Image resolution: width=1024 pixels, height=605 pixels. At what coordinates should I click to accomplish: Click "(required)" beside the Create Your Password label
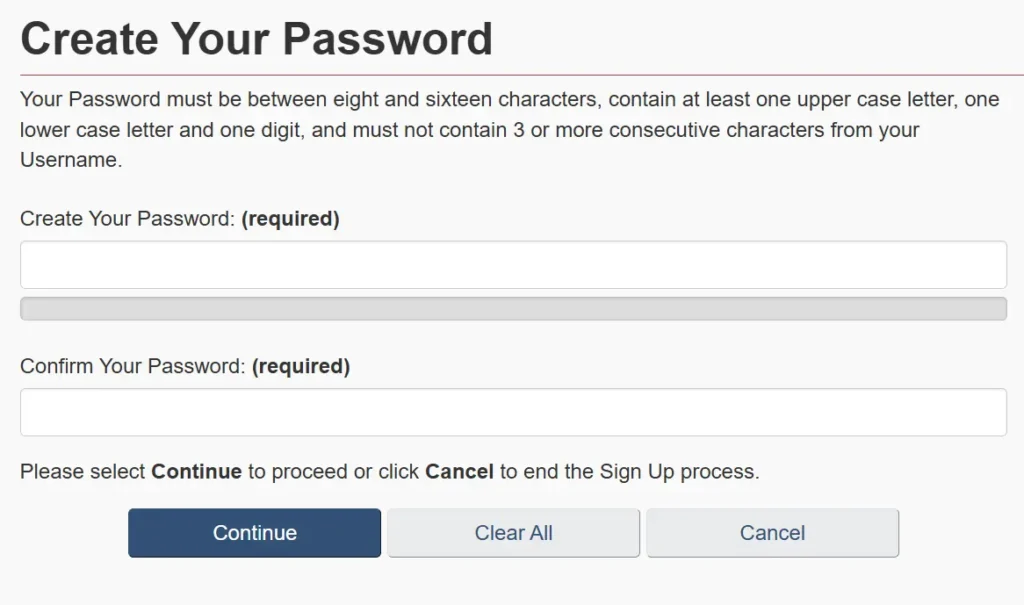[x=290, y=219]
